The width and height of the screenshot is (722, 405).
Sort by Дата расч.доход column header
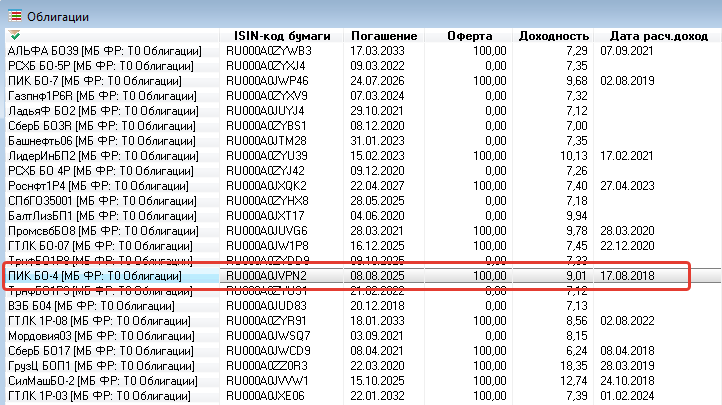[x=658, y=36]
